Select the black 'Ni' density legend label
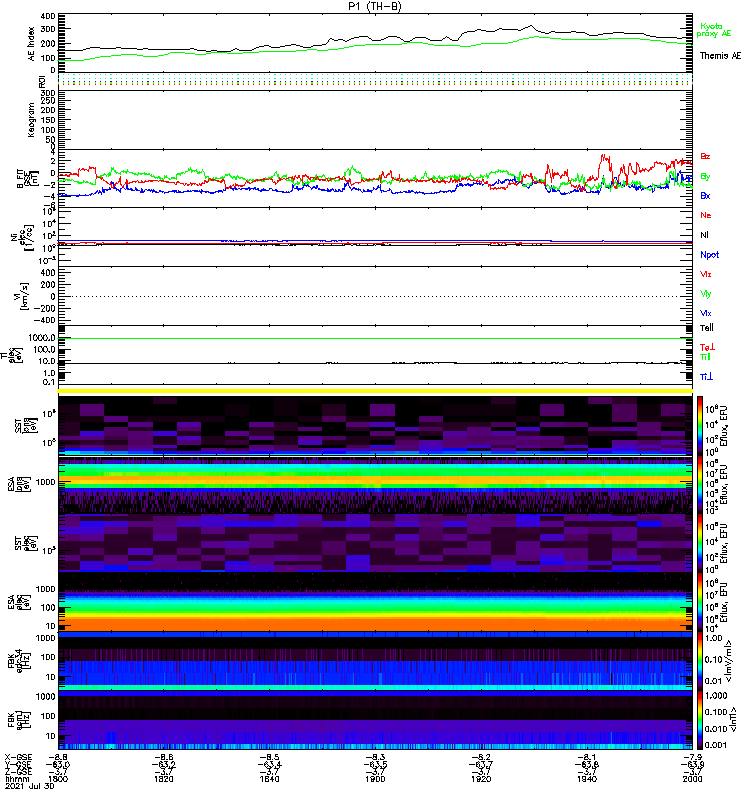The width and height of the screenshot is (750, 800). [x=704, y=235]
